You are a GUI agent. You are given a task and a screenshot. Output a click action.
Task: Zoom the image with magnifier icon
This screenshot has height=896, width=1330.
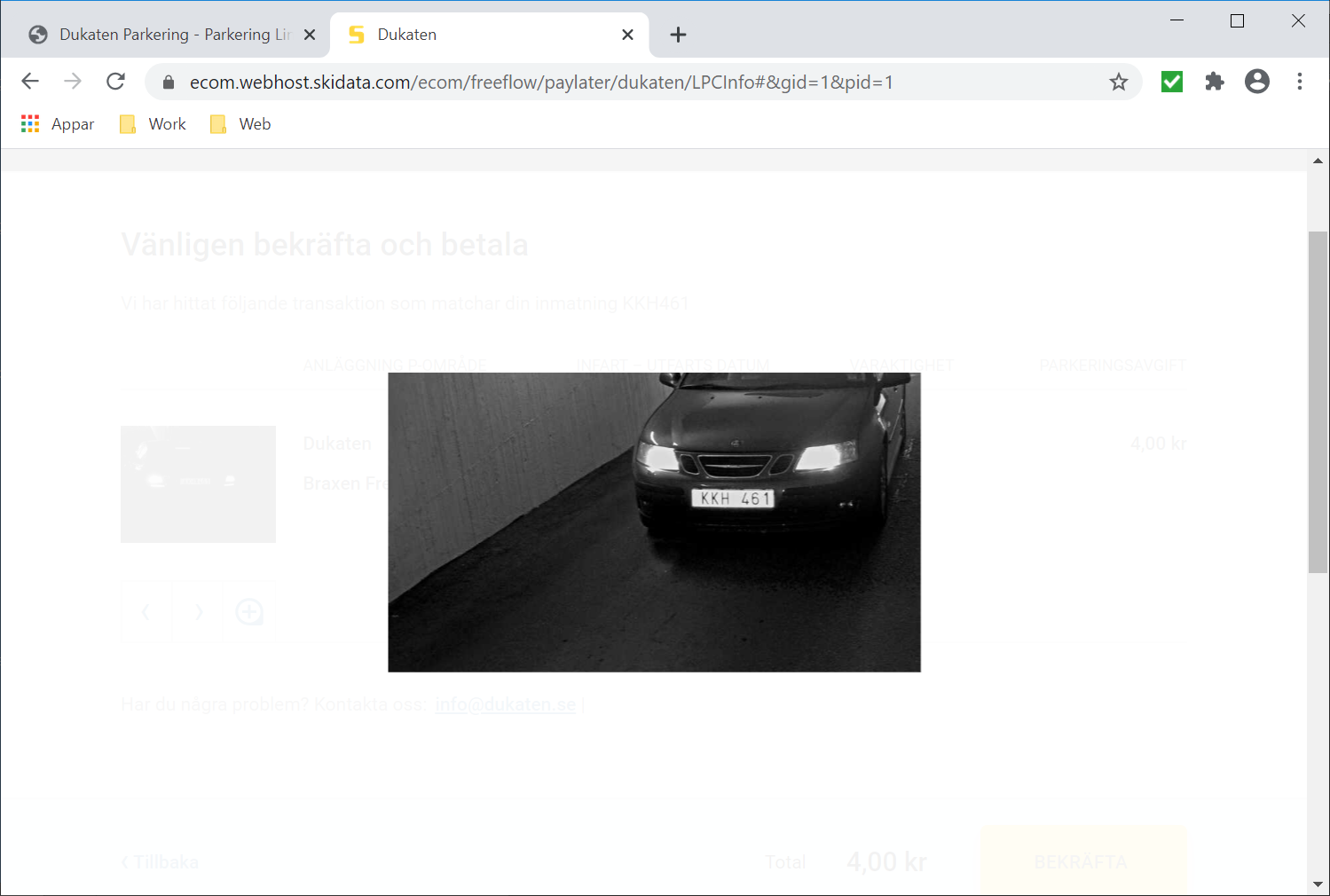pos(249,612)
